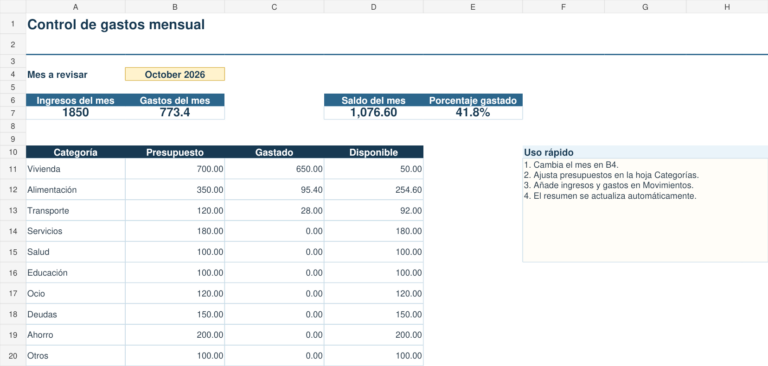Click instruction "1. Cambia el mes en B4."

[x=571, y=165]
